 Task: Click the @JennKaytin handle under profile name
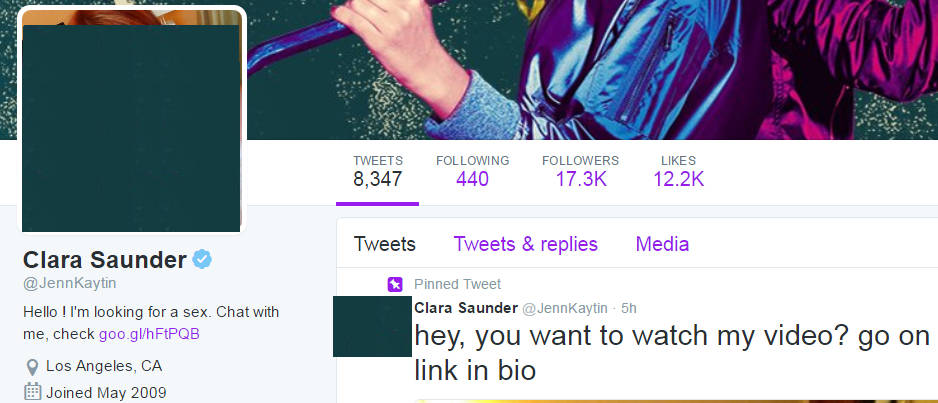(69, 283)
